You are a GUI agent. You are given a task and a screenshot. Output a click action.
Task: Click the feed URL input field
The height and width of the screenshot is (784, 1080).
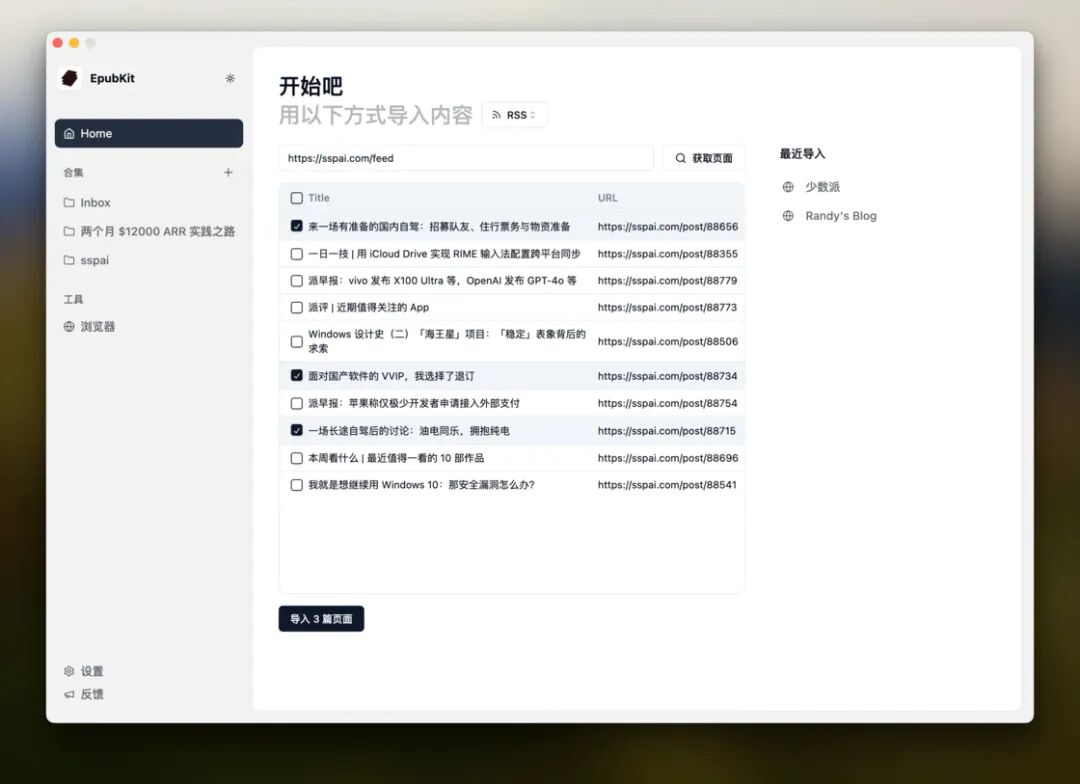(x=466, y=158)
